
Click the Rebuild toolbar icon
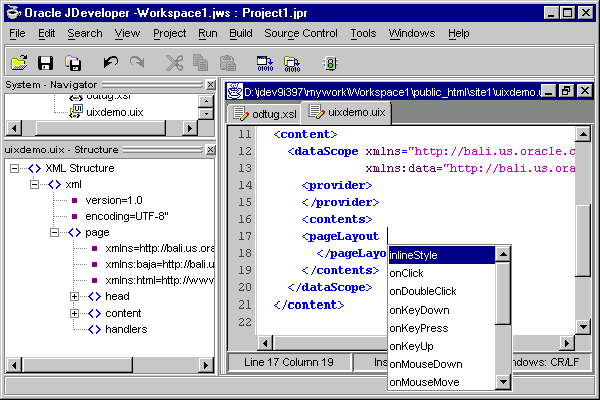[x=292, y=64]
